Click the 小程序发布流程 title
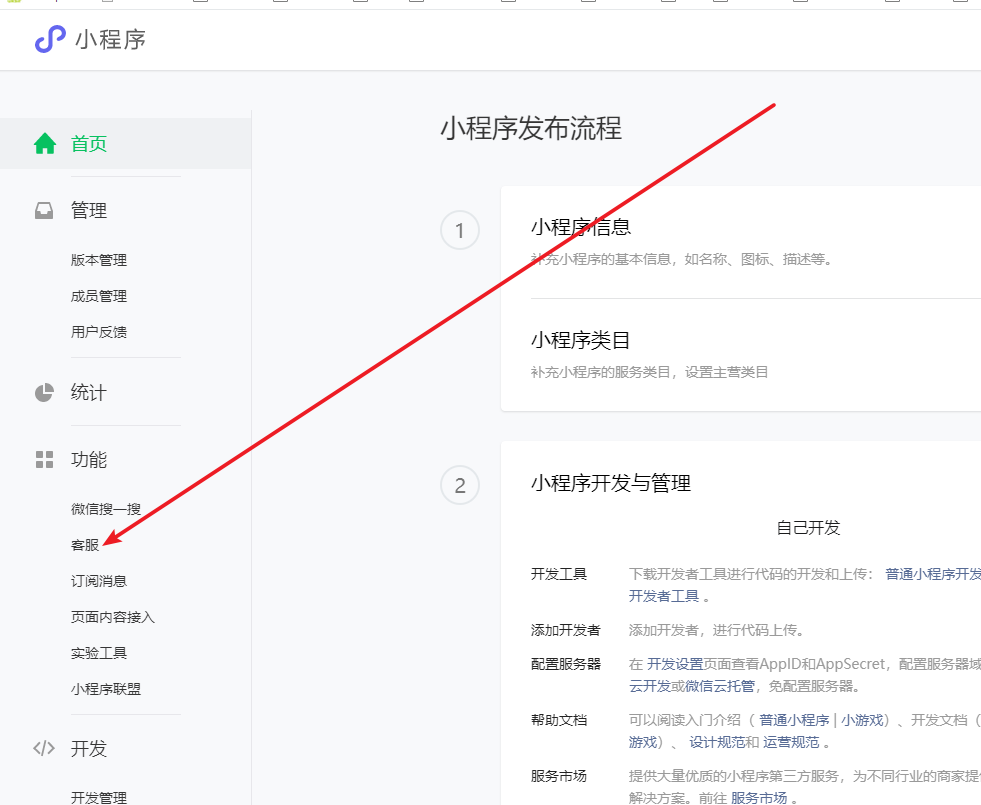The width and height of the screenshot is (981, 805). point(531,128)
